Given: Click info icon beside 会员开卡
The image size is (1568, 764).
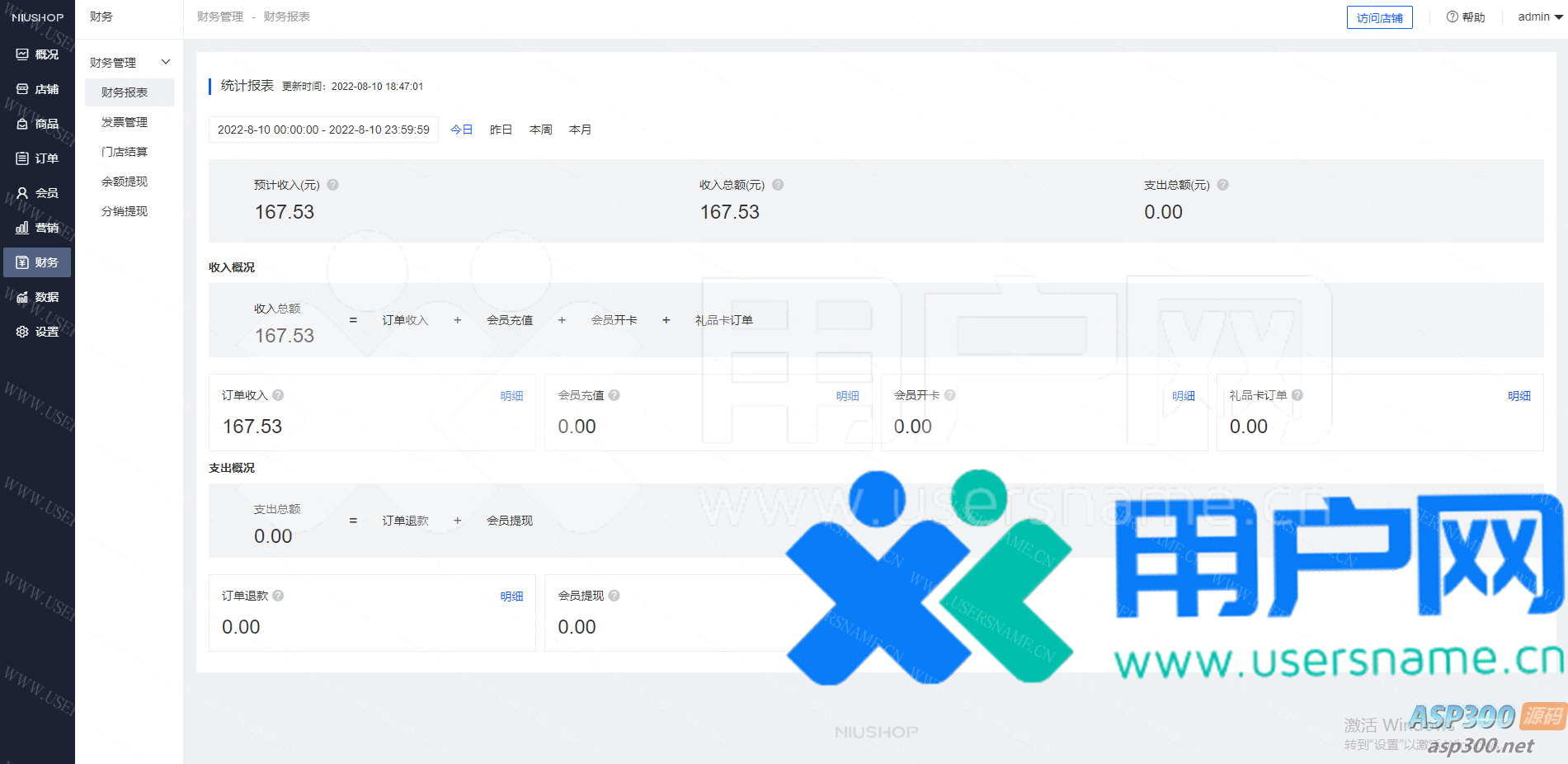Looking at the screenshot, I should tap(949, 395).
